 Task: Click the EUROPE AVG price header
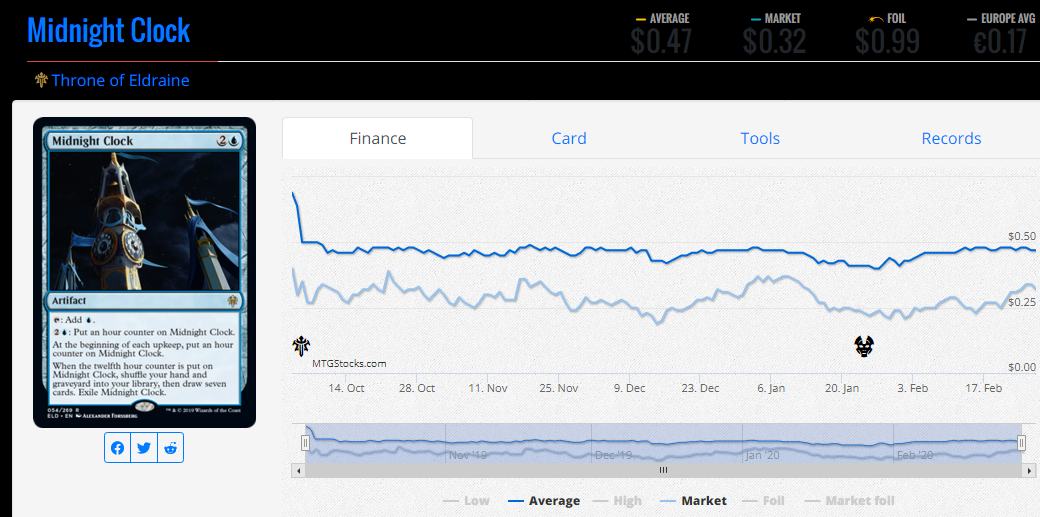pos(1000,33)
